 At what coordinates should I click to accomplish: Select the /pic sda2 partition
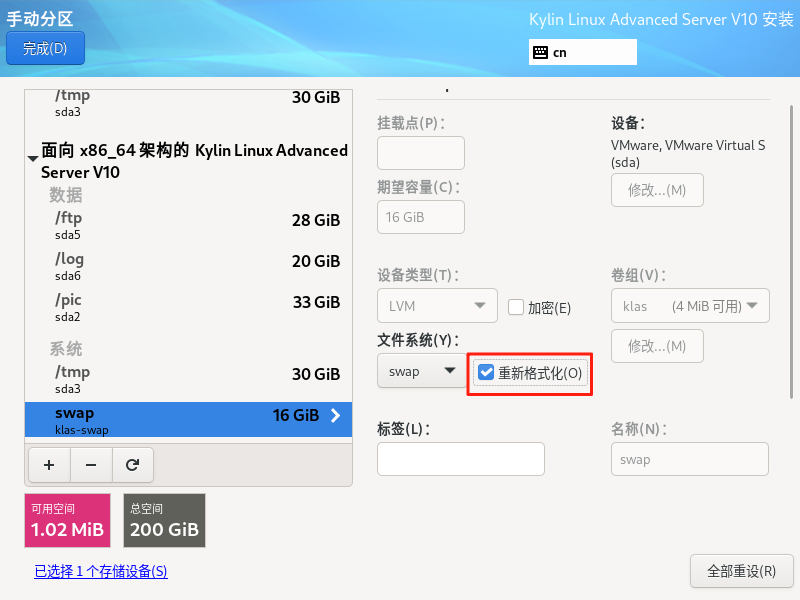[x=188, y=307]
